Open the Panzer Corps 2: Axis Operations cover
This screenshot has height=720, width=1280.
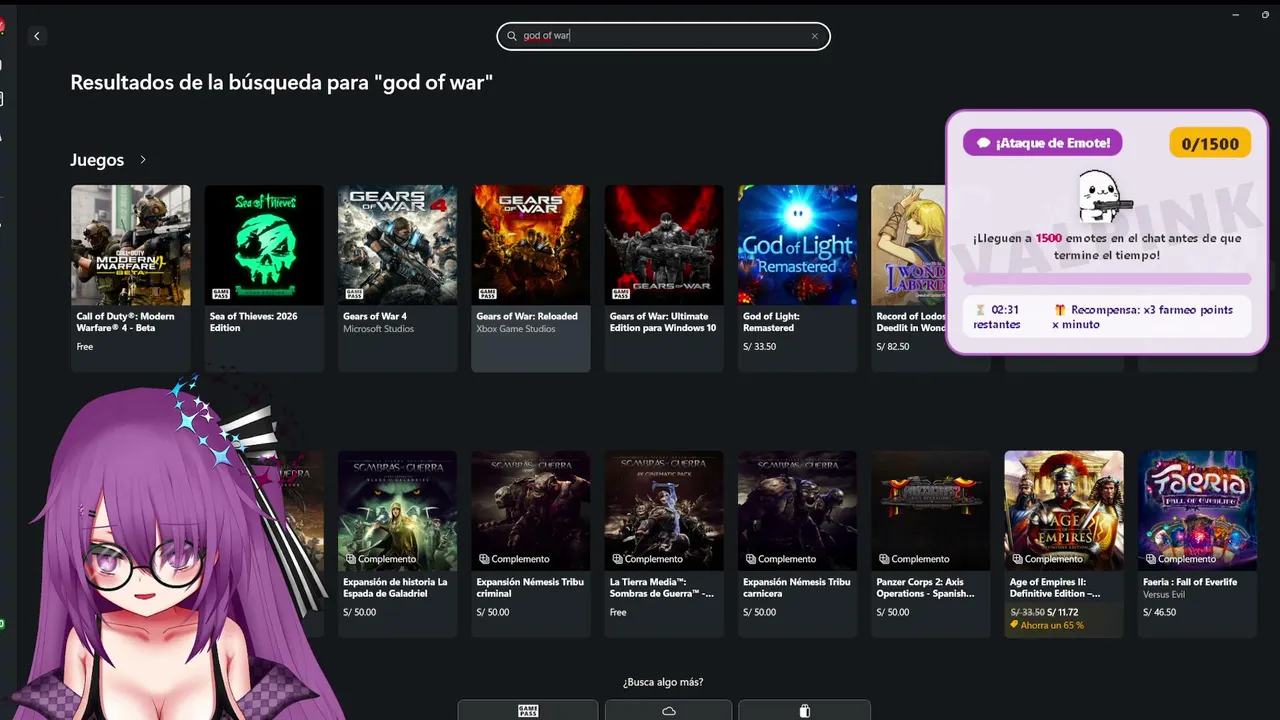tap(930, 510)
